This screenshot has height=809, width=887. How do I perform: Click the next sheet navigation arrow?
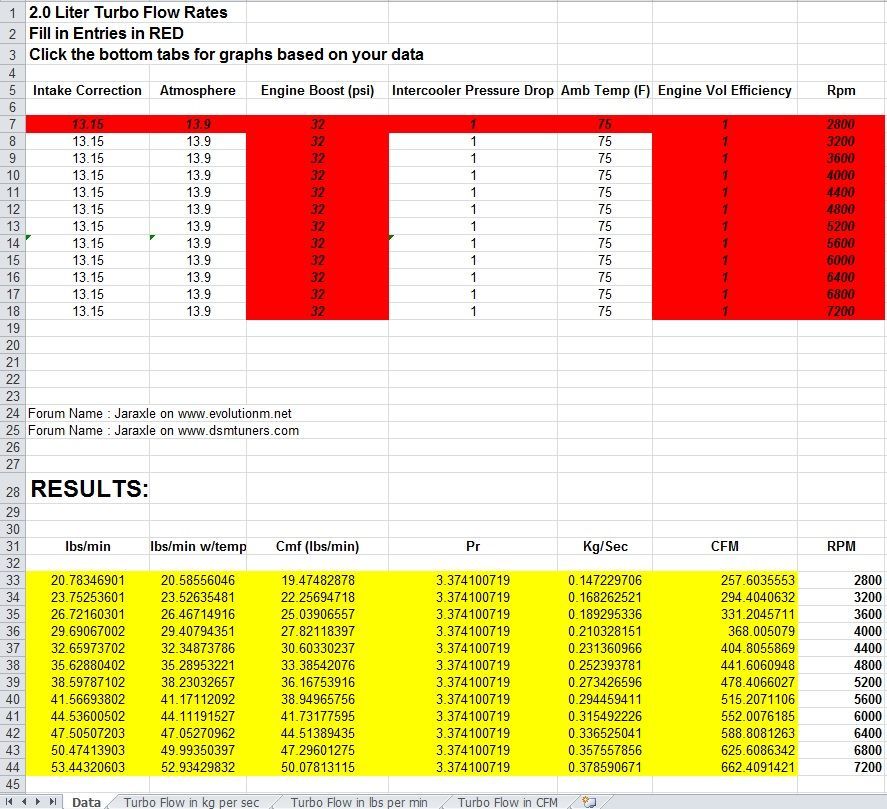click(39, 801)
